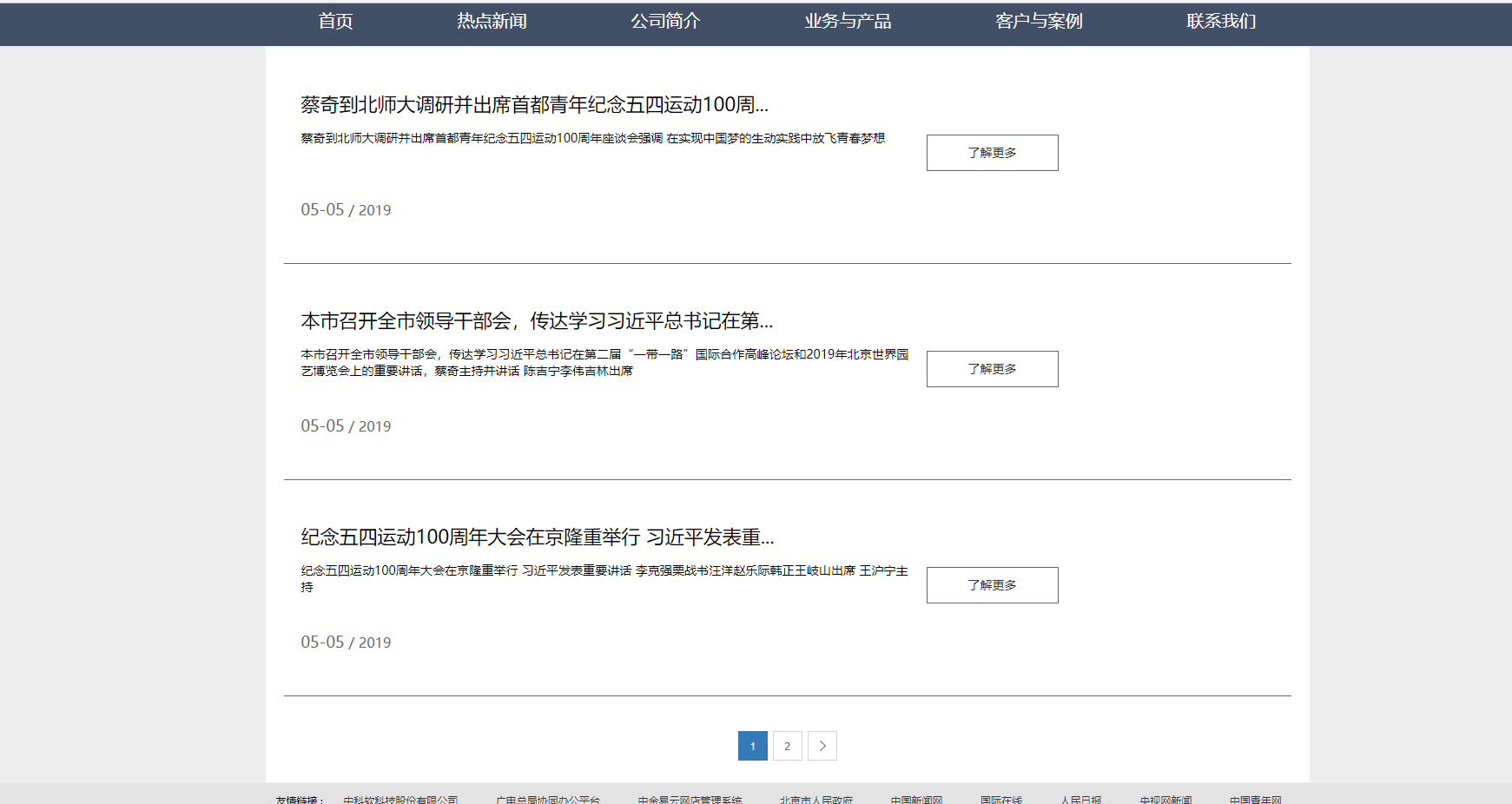Viewport: 1512px width, 804px height.
Task: Visit the 中国青年网 footer link
Action: click(x=1255, y=800)
